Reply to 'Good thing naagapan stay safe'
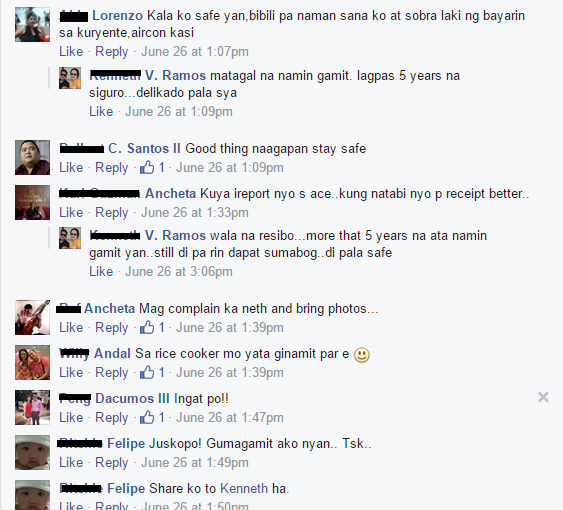Image resolution: width=563 pixels, height=510 pixels. (x=112, y=167)
